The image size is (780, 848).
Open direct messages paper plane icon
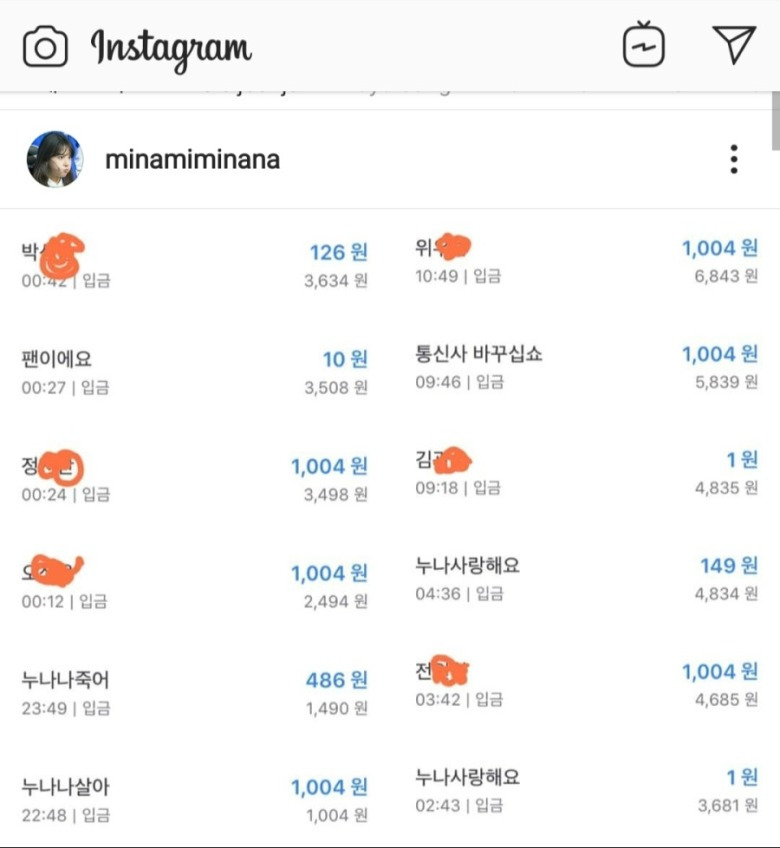click(x=734, y=44)
